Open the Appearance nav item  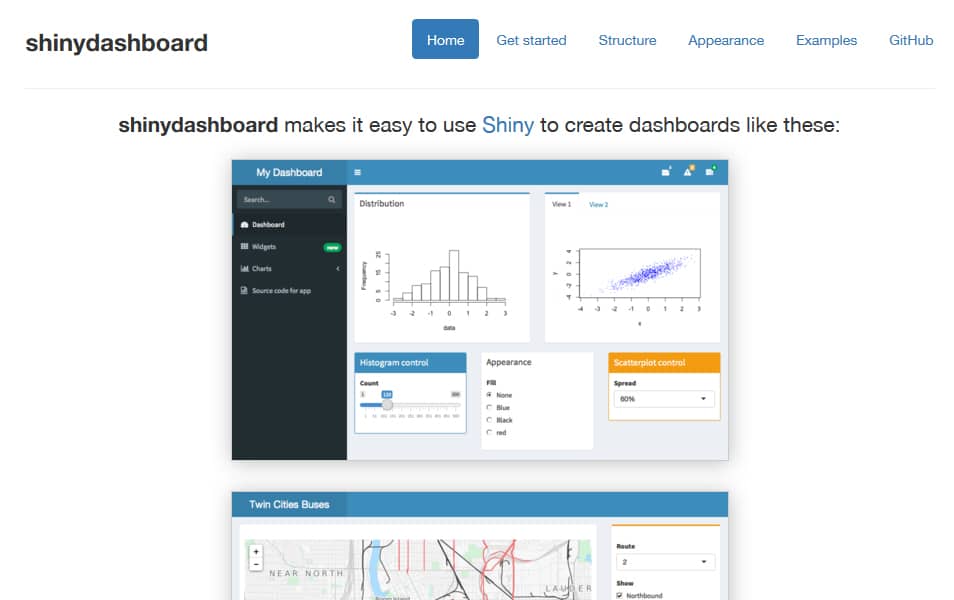(x=726, y=40)
